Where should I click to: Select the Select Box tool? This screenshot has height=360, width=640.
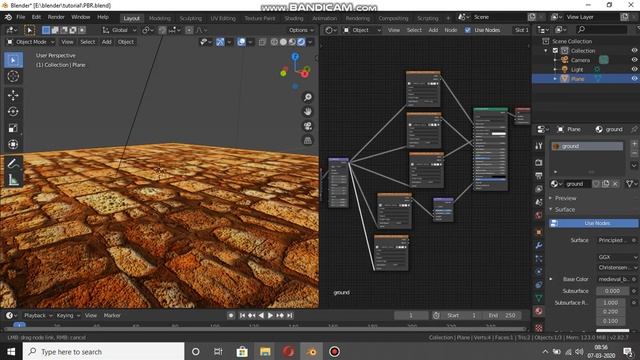[13, 60]
